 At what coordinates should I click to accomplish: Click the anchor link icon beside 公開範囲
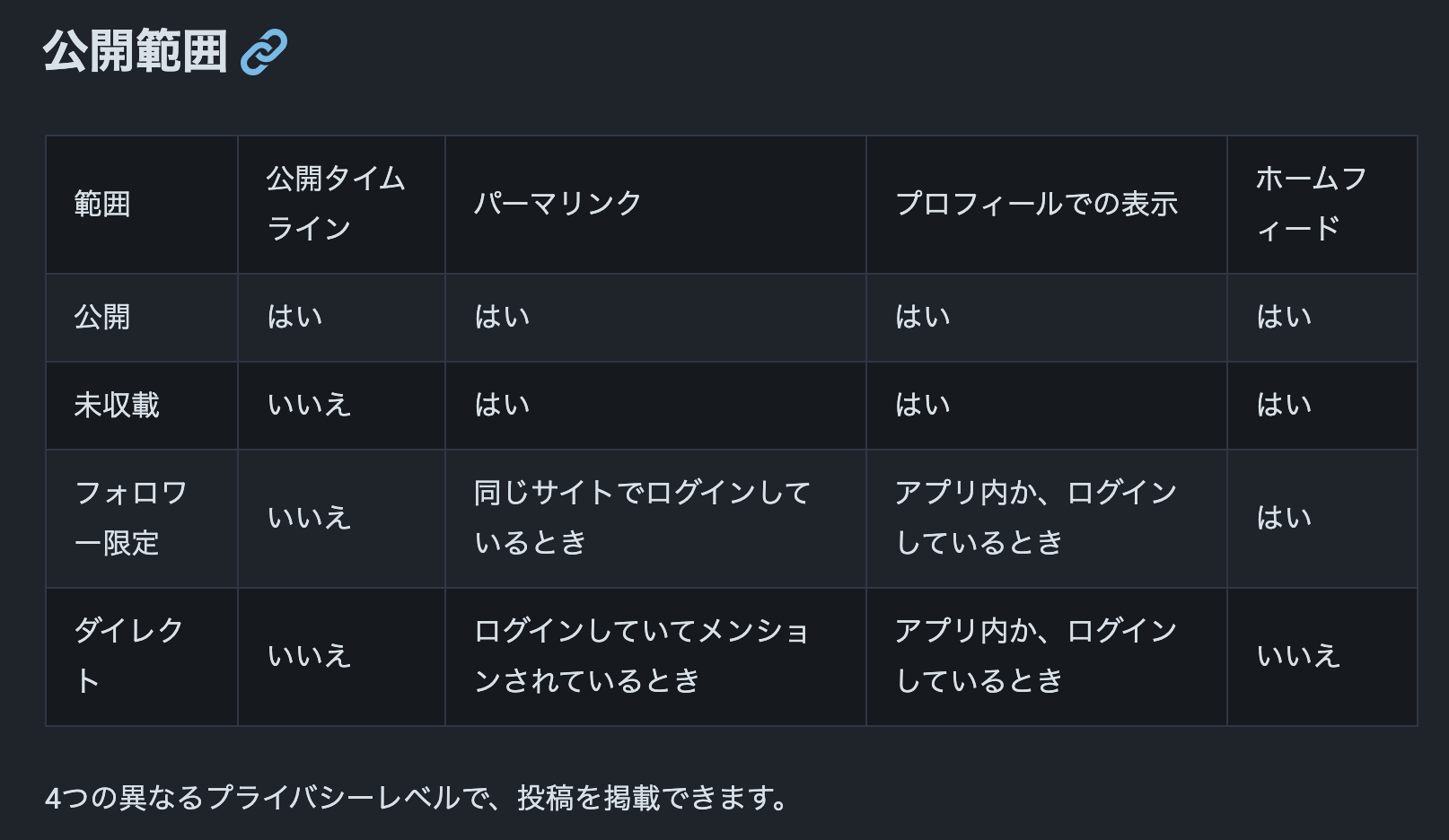point(264,51)
